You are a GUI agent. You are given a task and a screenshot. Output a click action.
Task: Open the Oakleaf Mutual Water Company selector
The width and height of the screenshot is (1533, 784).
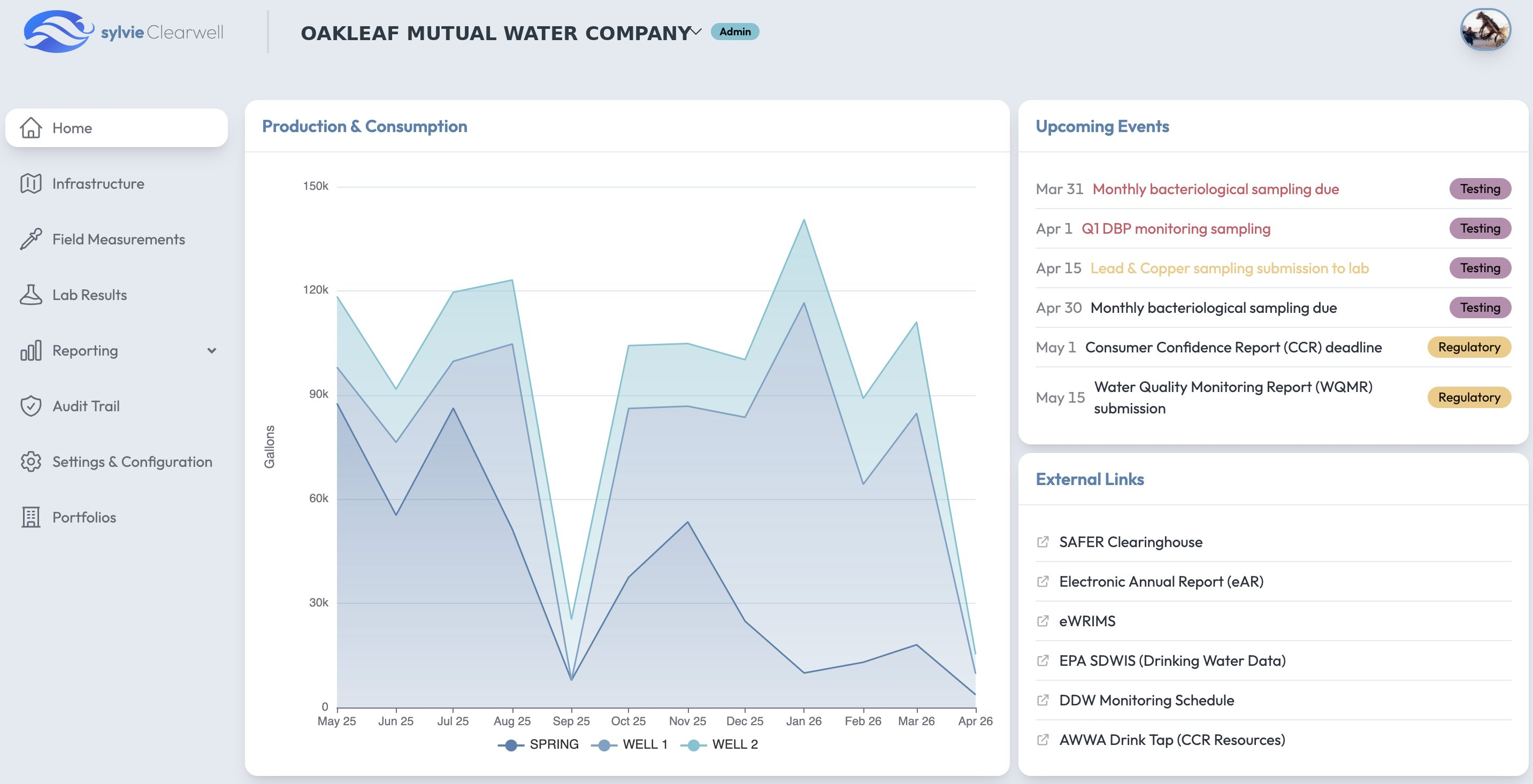click(x=695, y=32)
